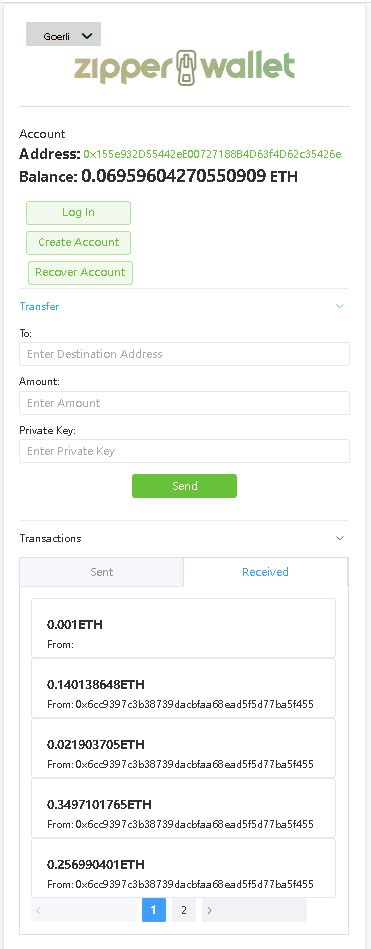Click the Recover Account button
This screenshot has width=371, height=949.
click(80, 272)
